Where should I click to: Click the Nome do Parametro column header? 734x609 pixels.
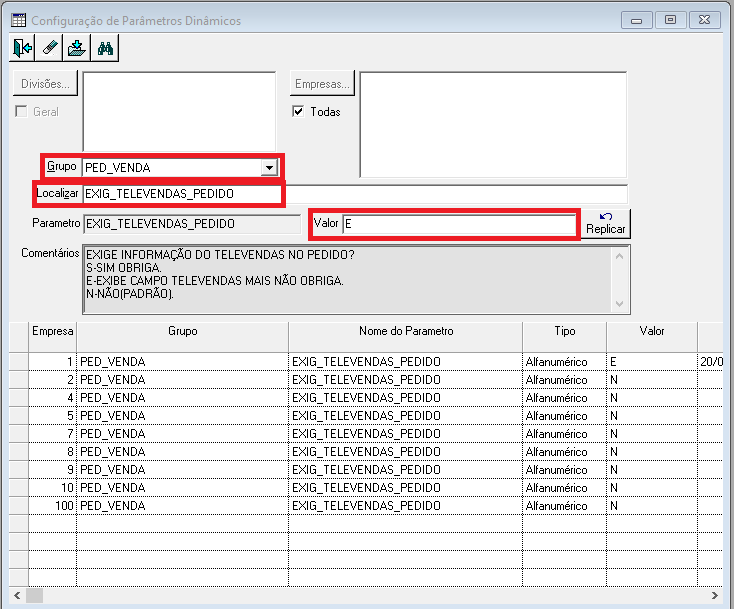[406, 337]
